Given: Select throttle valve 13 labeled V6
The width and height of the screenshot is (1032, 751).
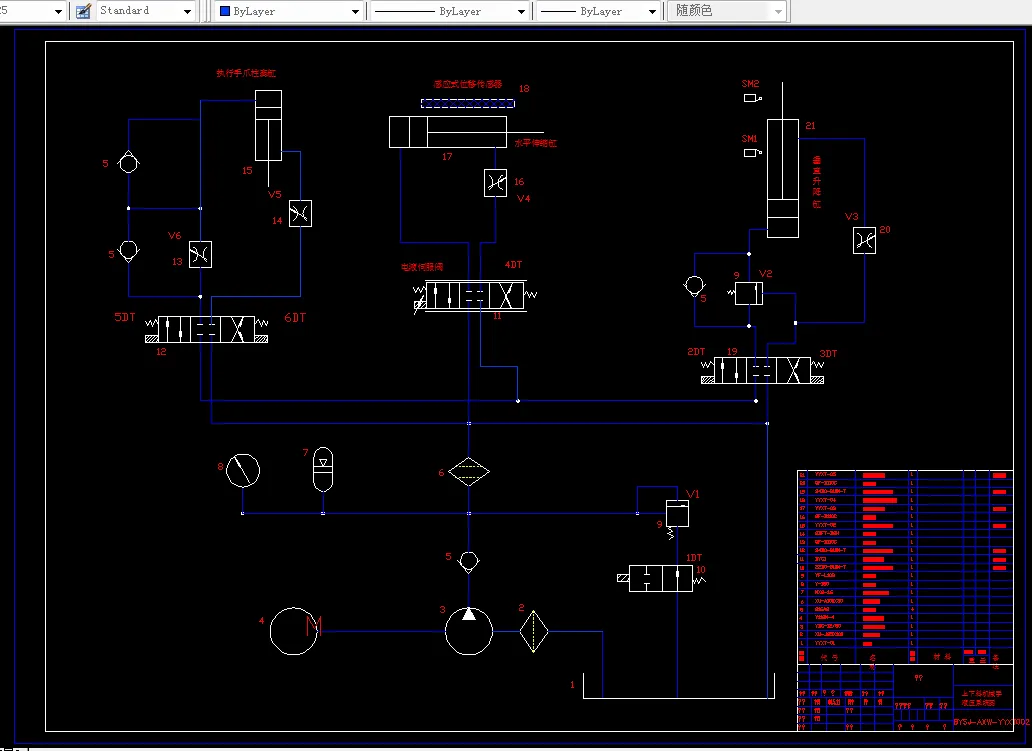Looking at the screenshot, I should (200, 254).
